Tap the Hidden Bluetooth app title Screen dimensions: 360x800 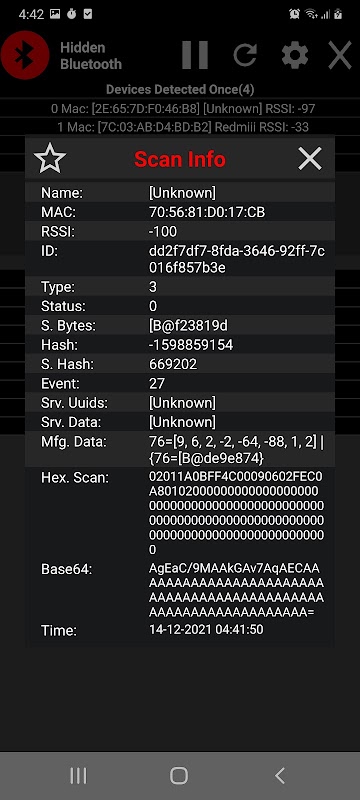click(x=91, y=56)
